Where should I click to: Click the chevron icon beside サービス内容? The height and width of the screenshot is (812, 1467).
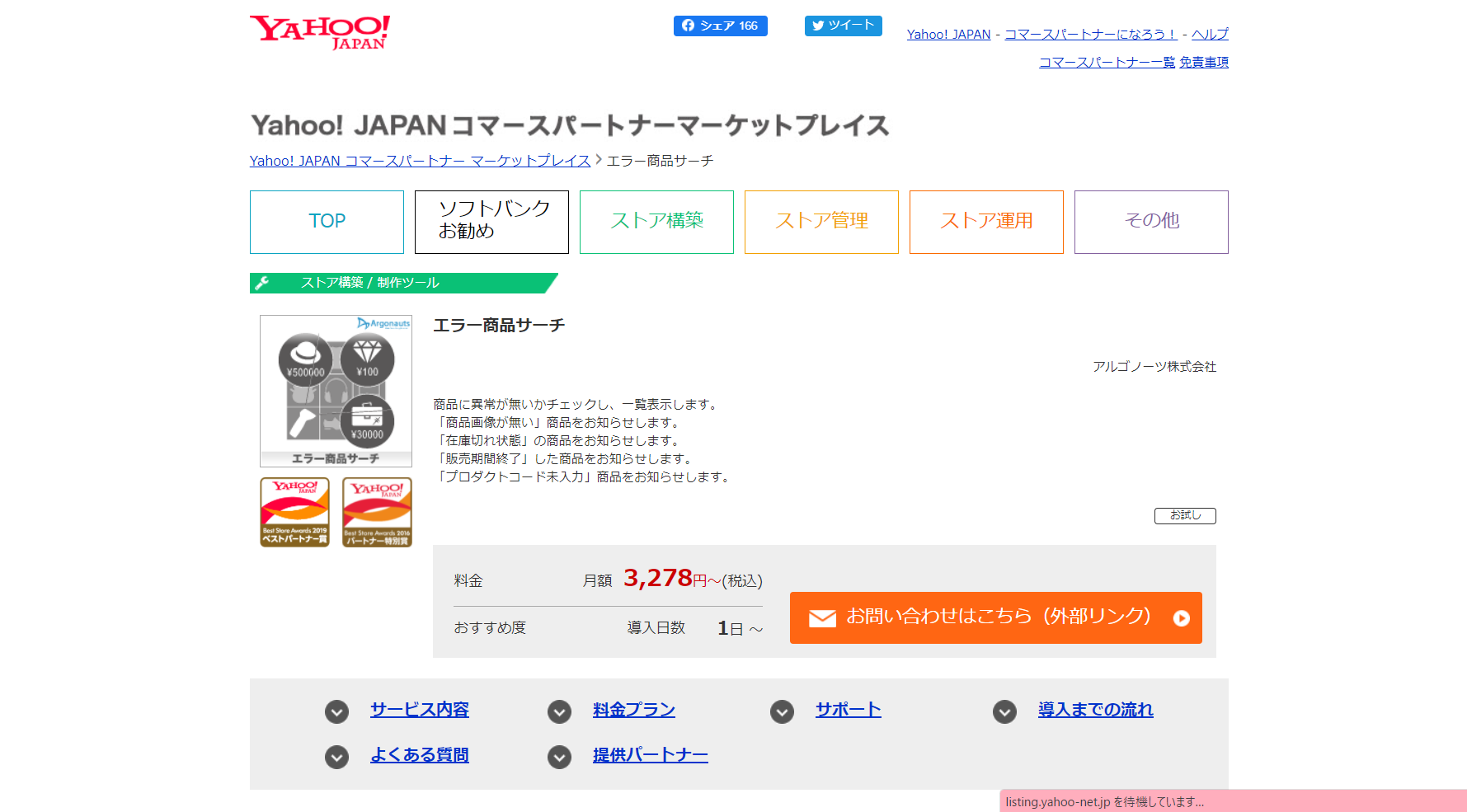336,711
